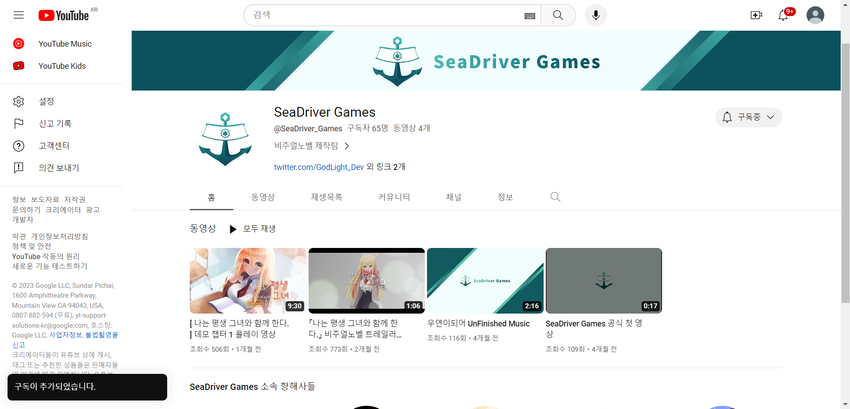Start voice search with microphone icon

596,15
